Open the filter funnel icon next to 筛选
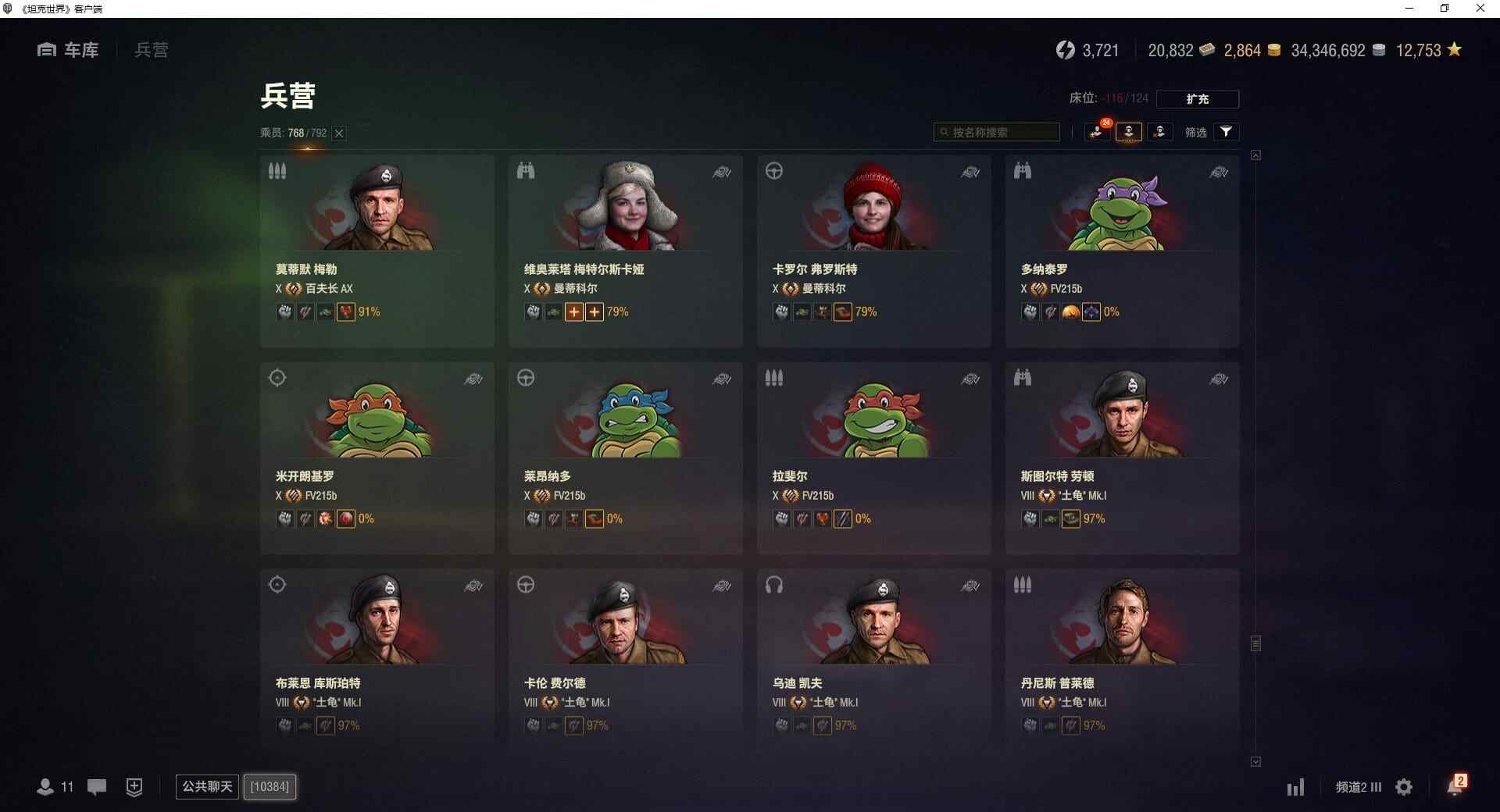Screen dimensions: 1500x812 pyautogui.click(x=1226, y=132)
